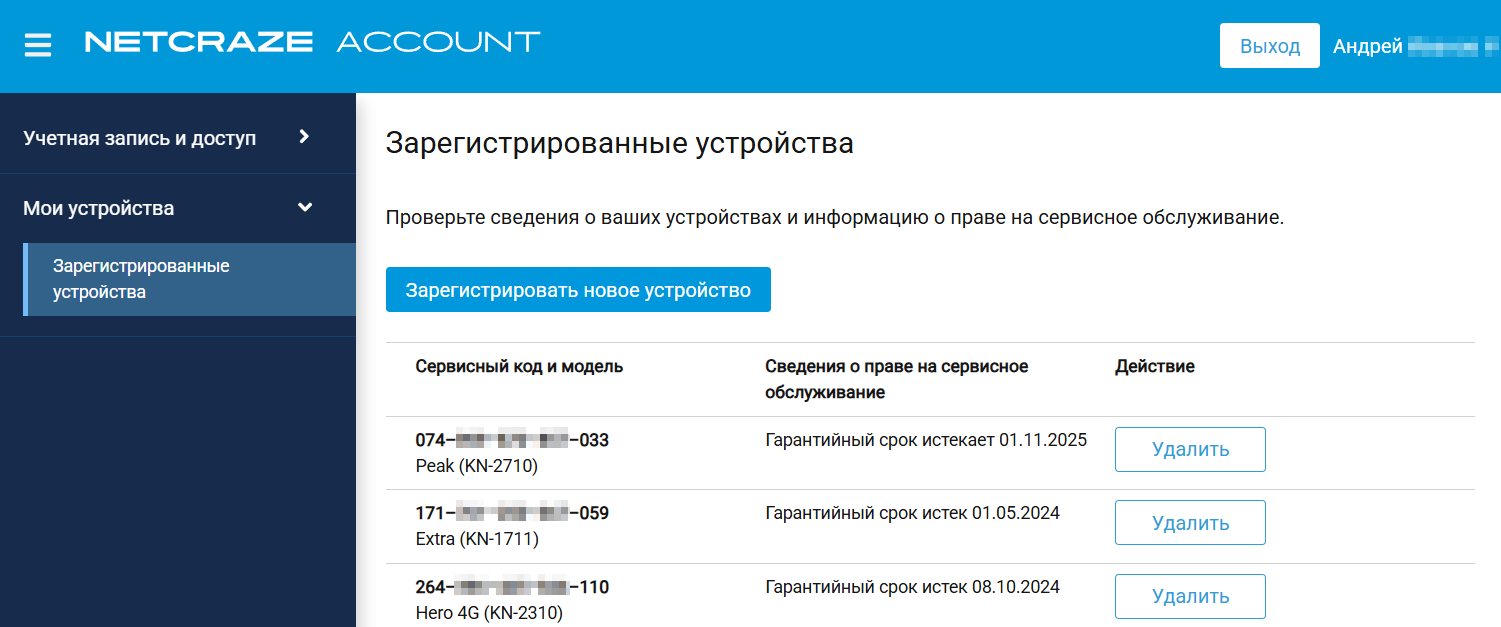Click the service code starting with 171
The image size is (1501, 627).
pyautogui.click(x=512, y=514)
